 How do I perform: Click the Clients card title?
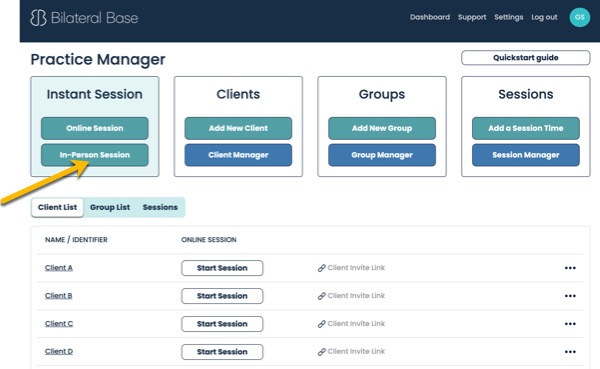coord(238,94)
